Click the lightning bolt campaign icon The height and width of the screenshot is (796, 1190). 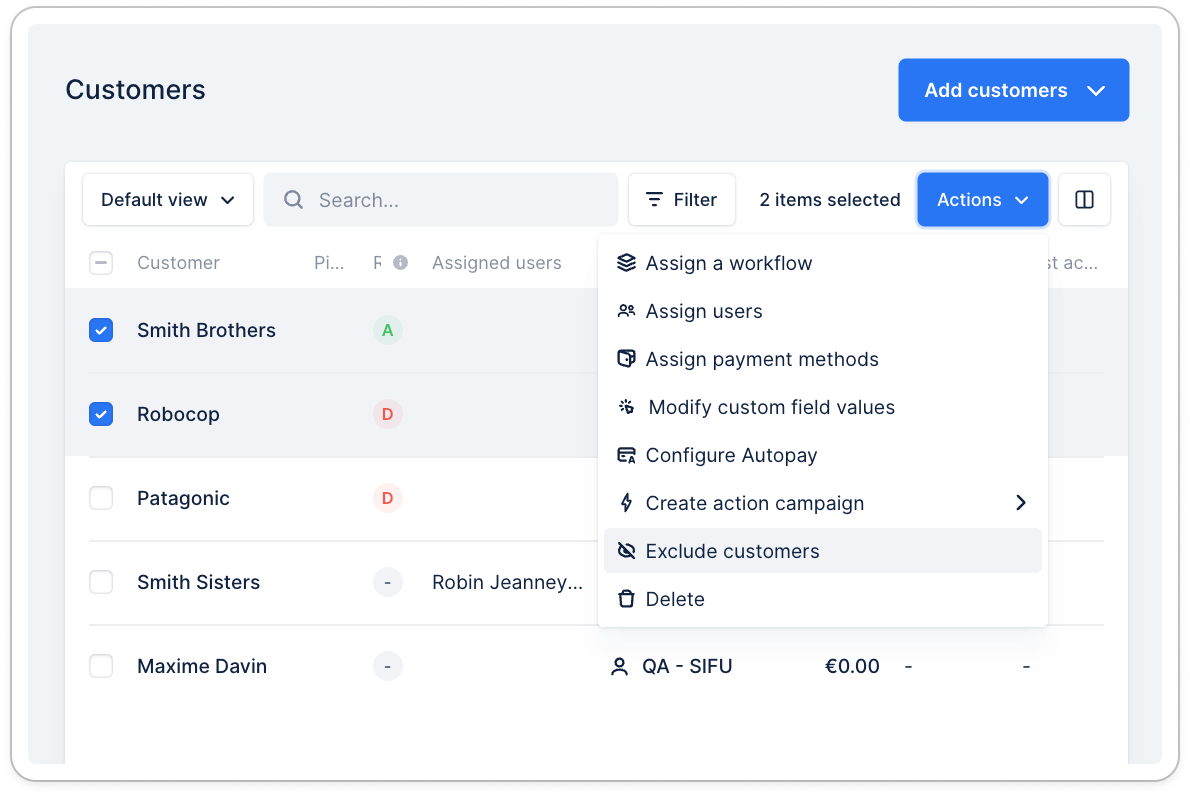[627, 503]
